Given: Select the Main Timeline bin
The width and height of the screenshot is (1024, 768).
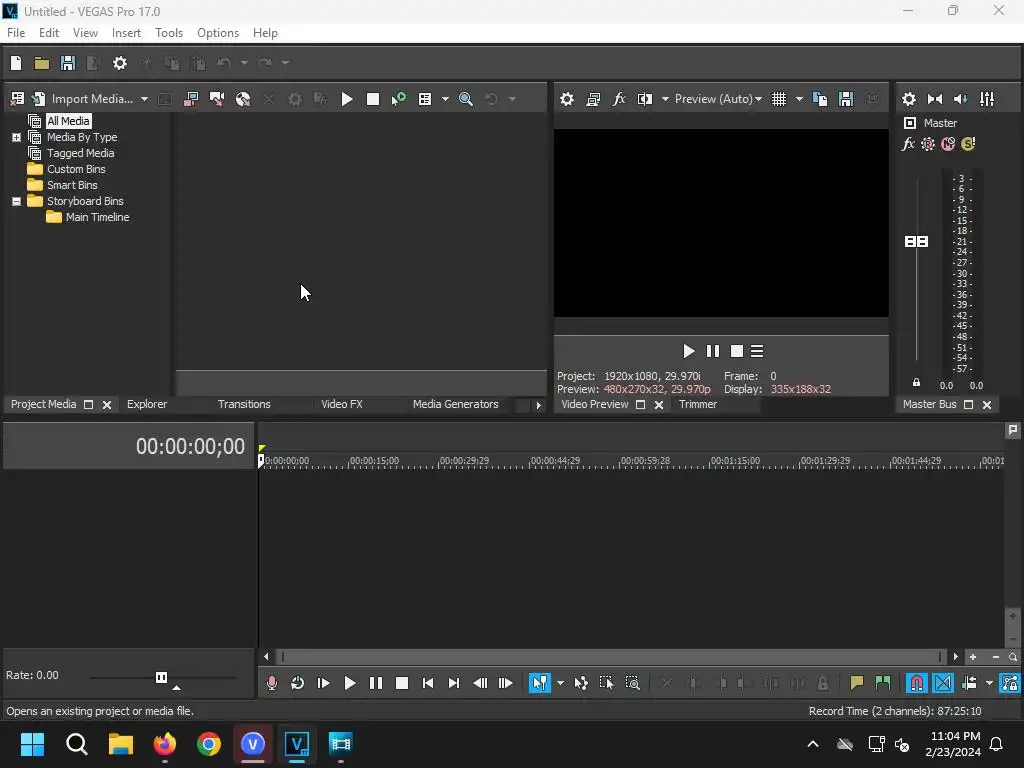Looking at the screenshot, I should pos(97,217).
